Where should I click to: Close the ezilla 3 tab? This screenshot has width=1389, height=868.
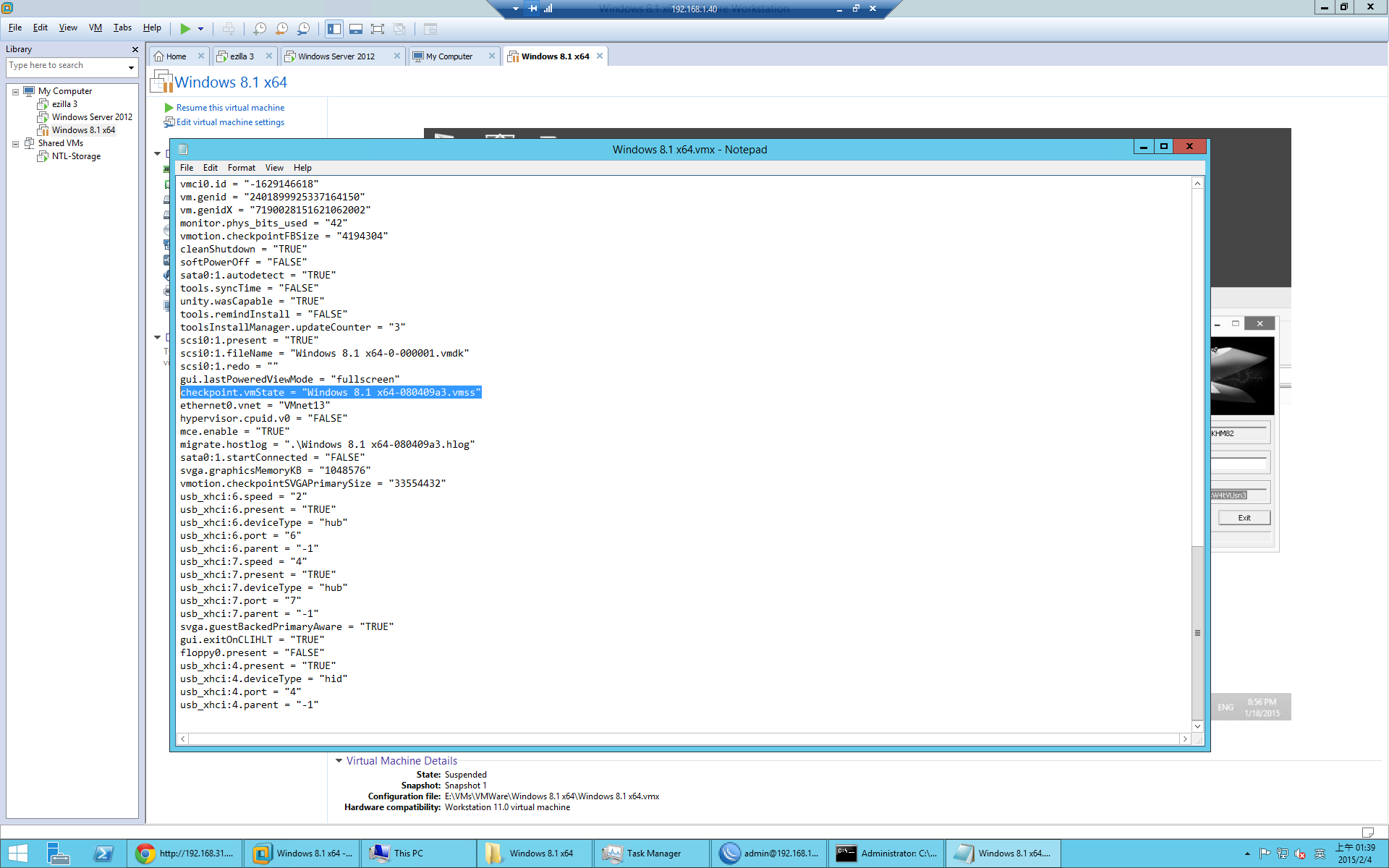[269, 56]
